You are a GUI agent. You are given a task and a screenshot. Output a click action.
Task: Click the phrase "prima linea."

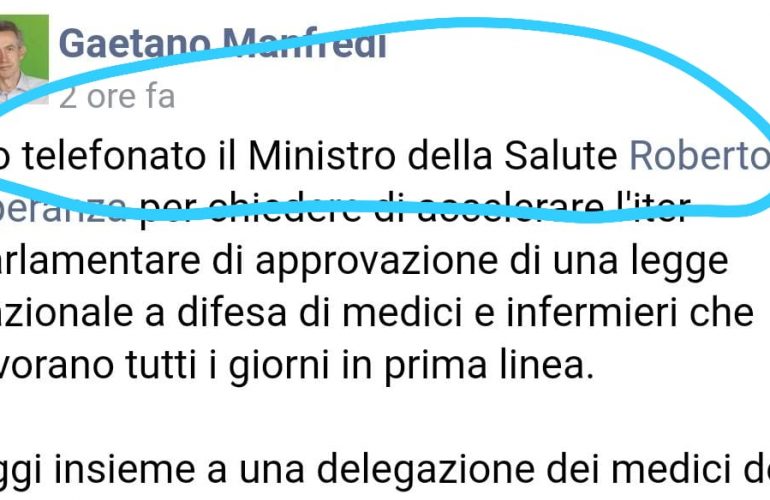pos(489,366)
